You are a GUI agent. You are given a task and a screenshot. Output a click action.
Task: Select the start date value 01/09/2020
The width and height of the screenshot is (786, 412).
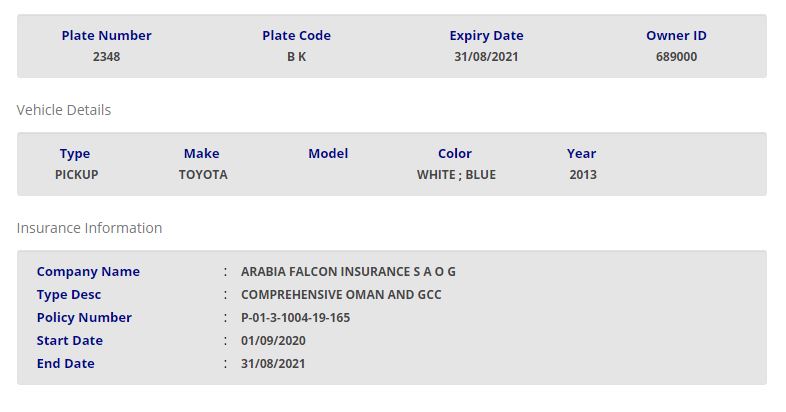(x=273, y=341)
